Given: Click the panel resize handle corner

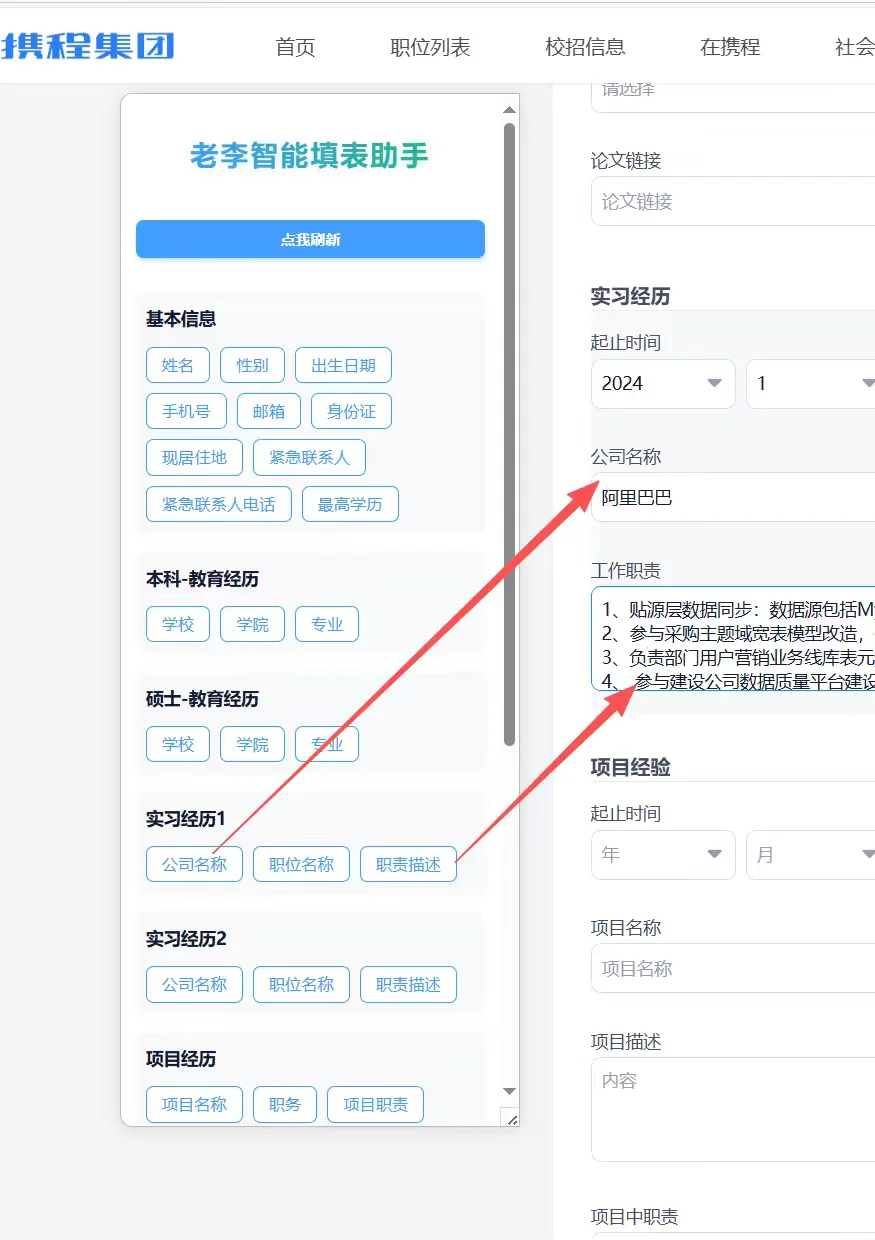Looking at the screenshot, I should (x=512, y=1118).
